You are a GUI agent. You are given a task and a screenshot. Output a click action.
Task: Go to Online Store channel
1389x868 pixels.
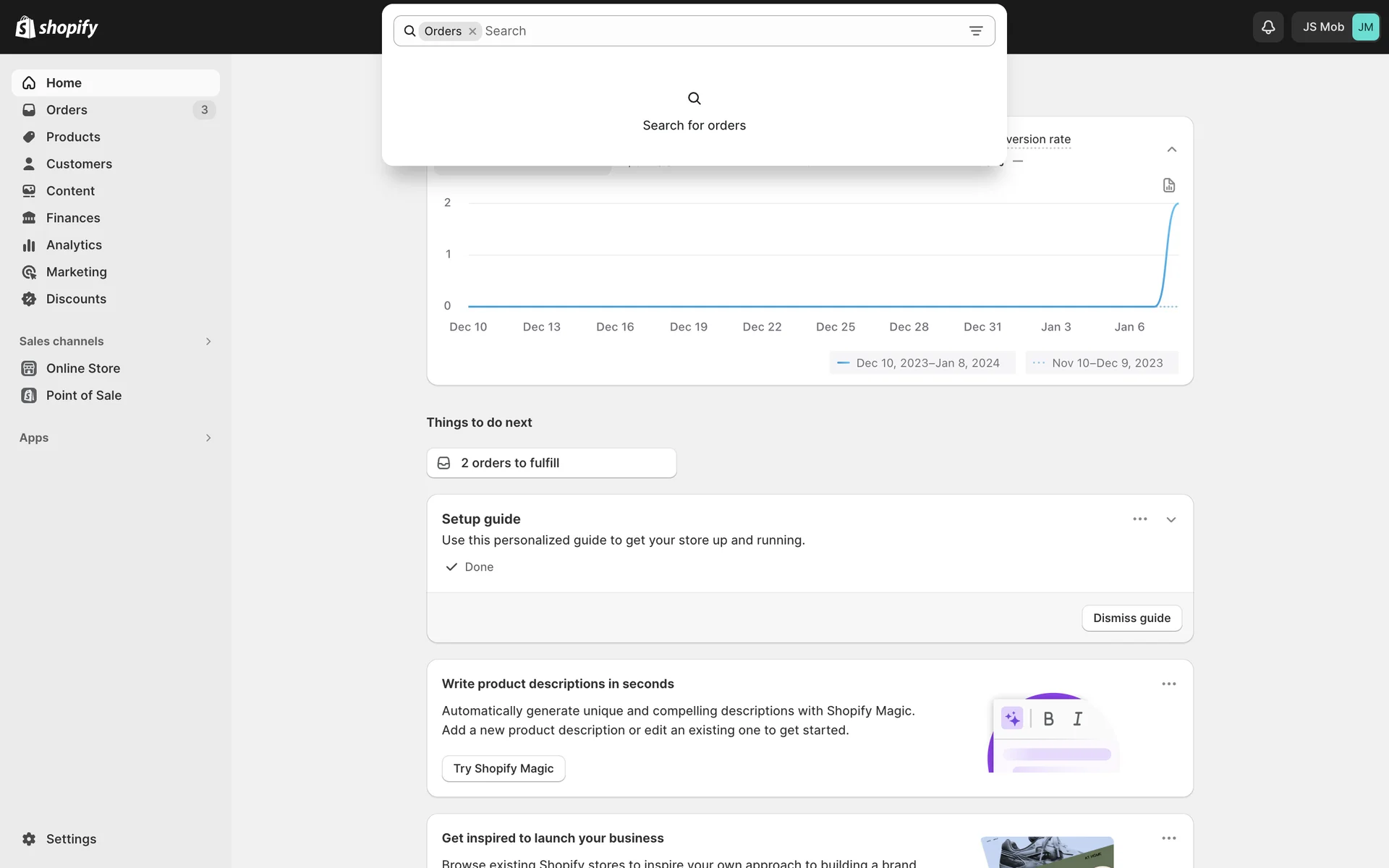82,368
